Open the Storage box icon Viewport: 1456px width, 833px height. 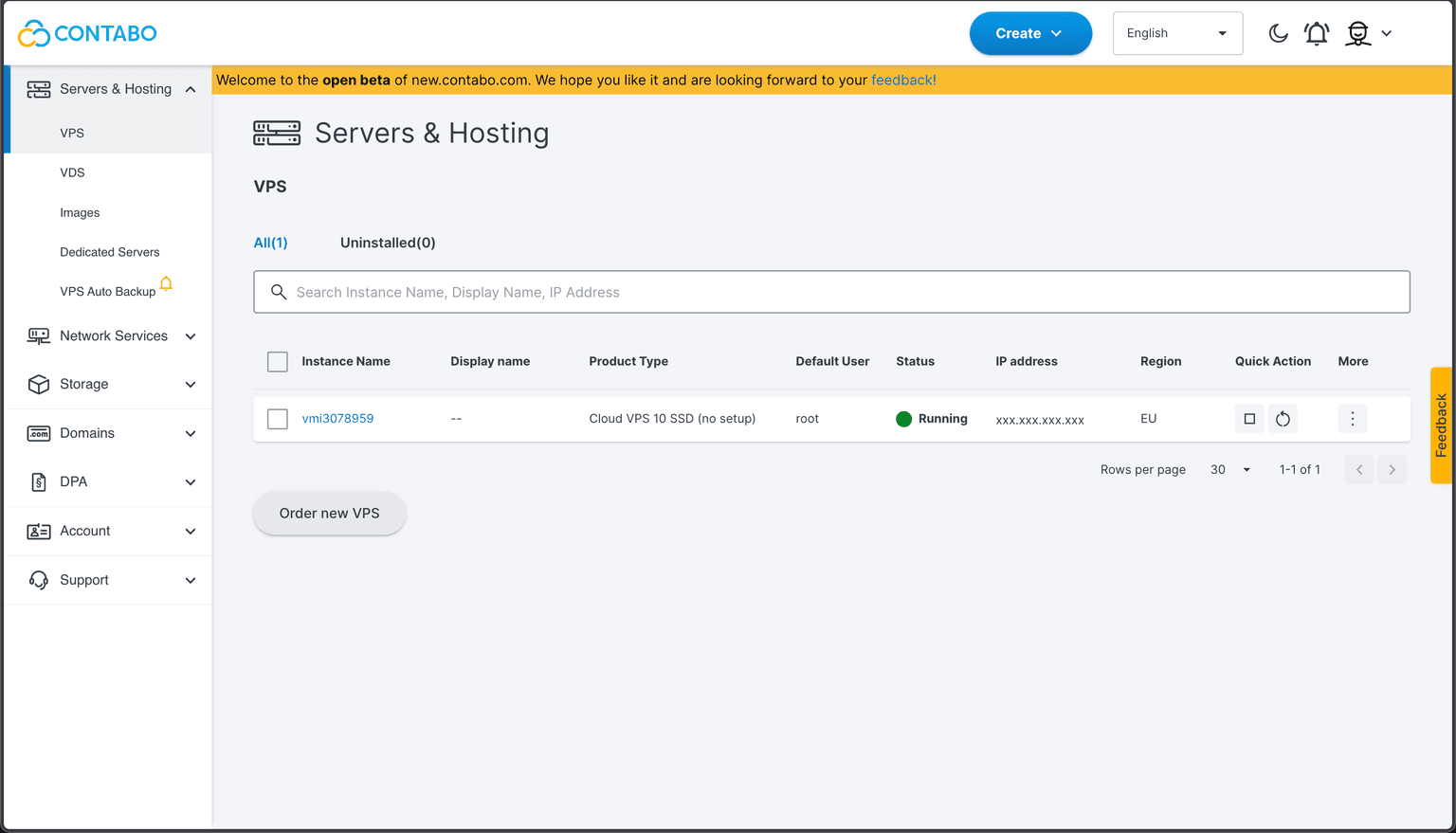(x=39, y=384)
